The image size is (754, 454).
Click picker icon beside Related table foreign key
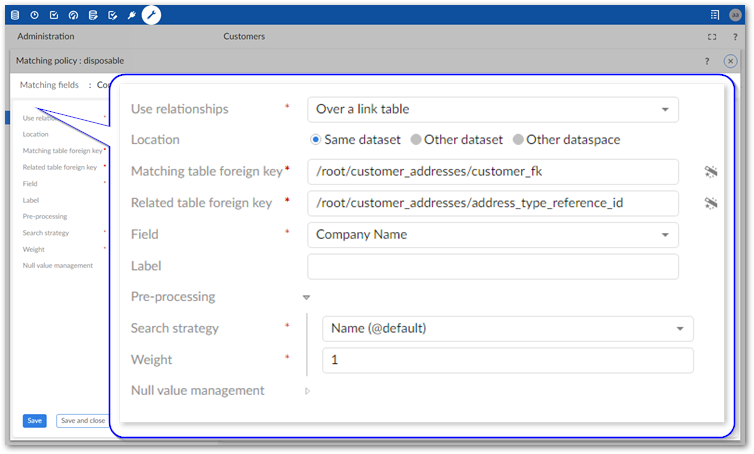(x=711, y=204)
